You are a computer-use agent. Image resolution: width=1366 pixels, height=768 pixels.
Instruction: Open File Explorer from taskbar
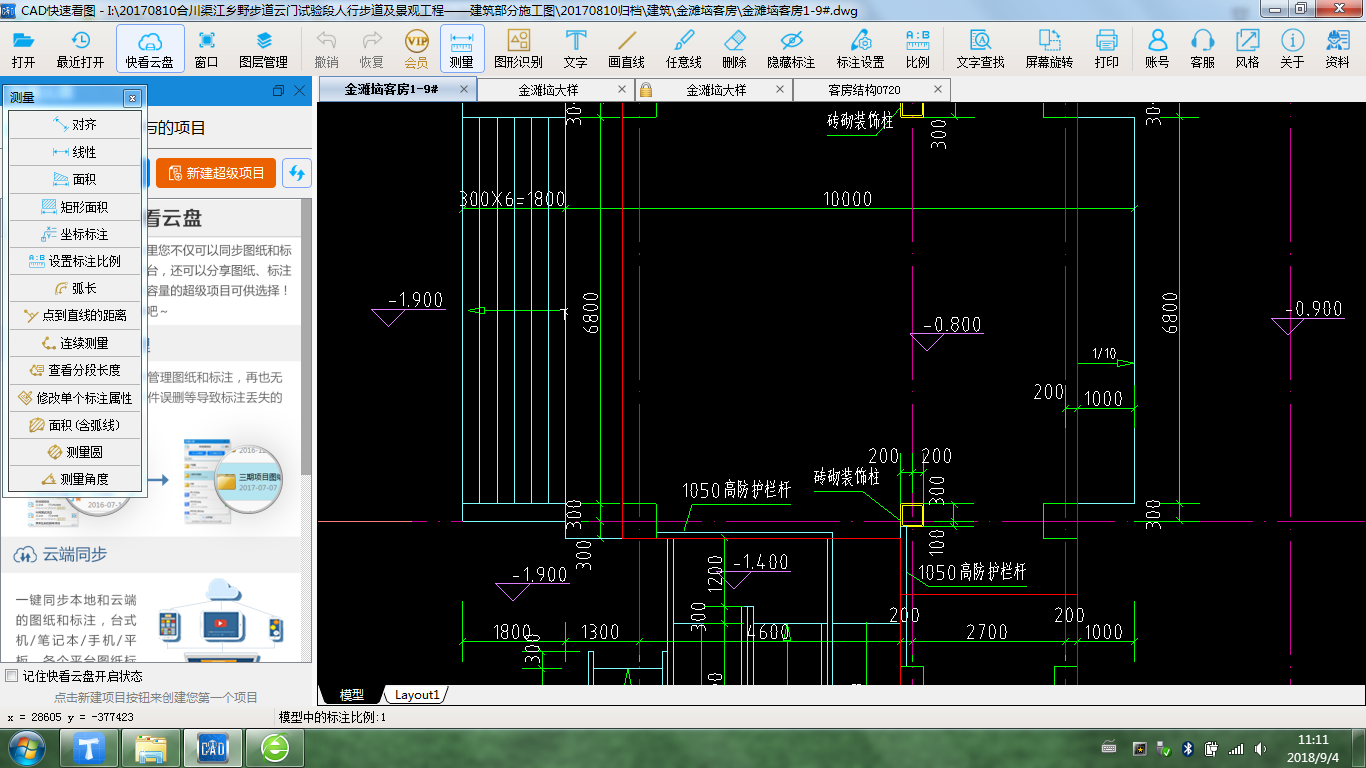click(151, 748)
